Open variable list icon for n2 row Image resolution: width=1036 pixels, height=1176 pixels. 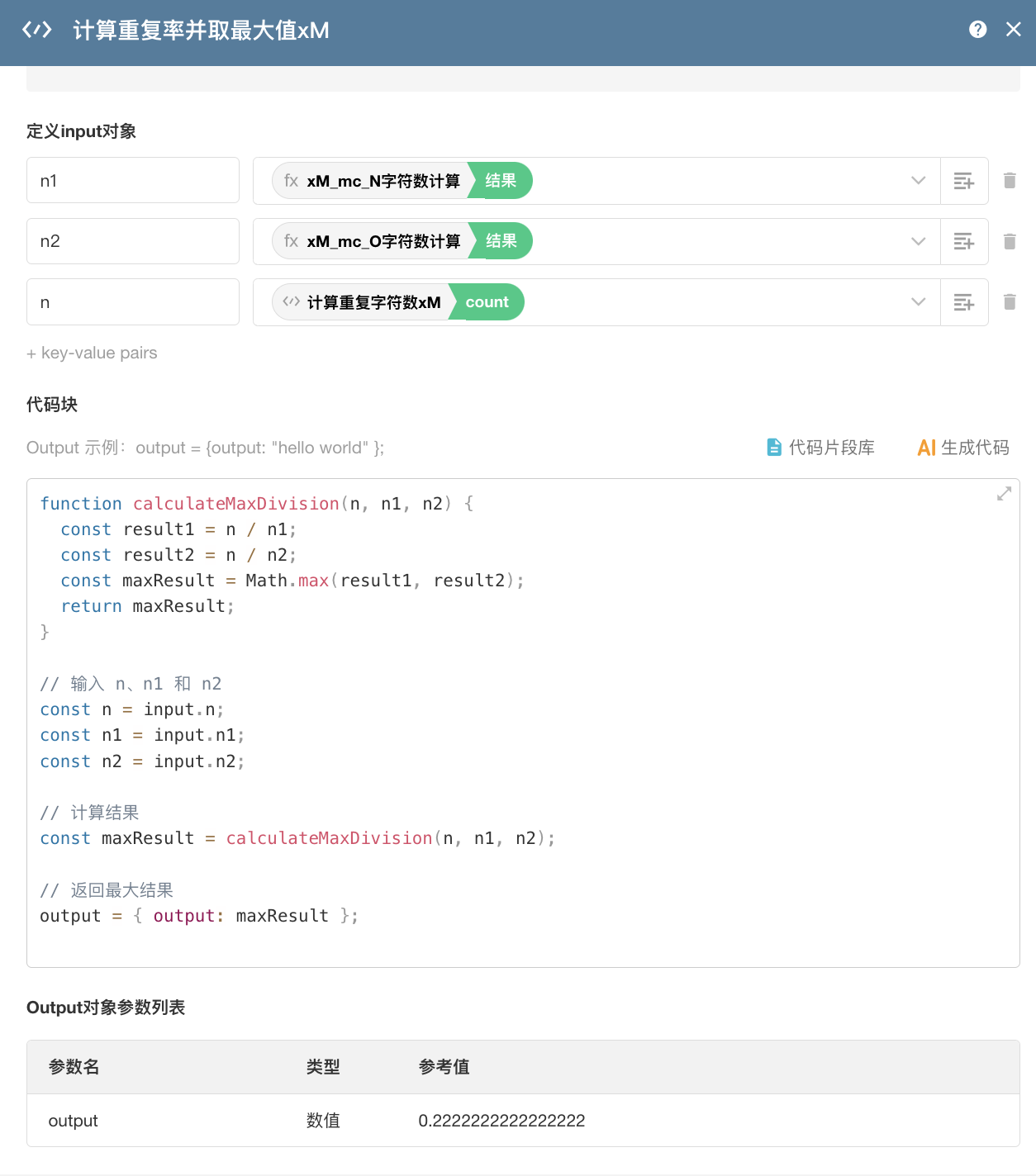pos(964,241)
